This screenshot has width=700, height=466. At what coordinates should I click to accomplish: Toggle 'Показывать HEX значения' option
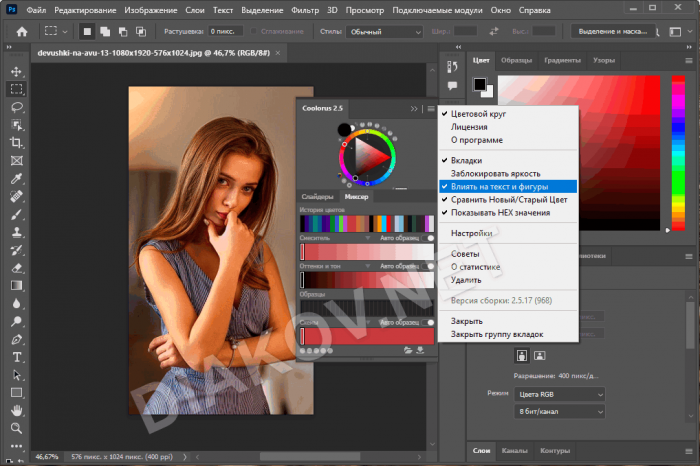click(499, 212)
